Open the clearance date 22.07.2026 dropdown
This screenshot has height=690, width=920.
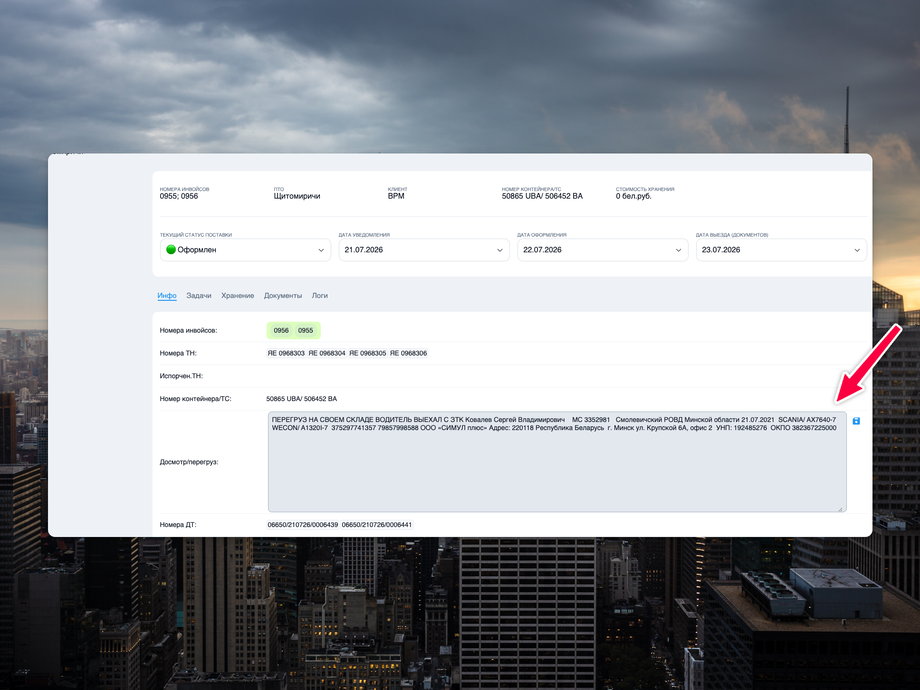click(603, 250)
